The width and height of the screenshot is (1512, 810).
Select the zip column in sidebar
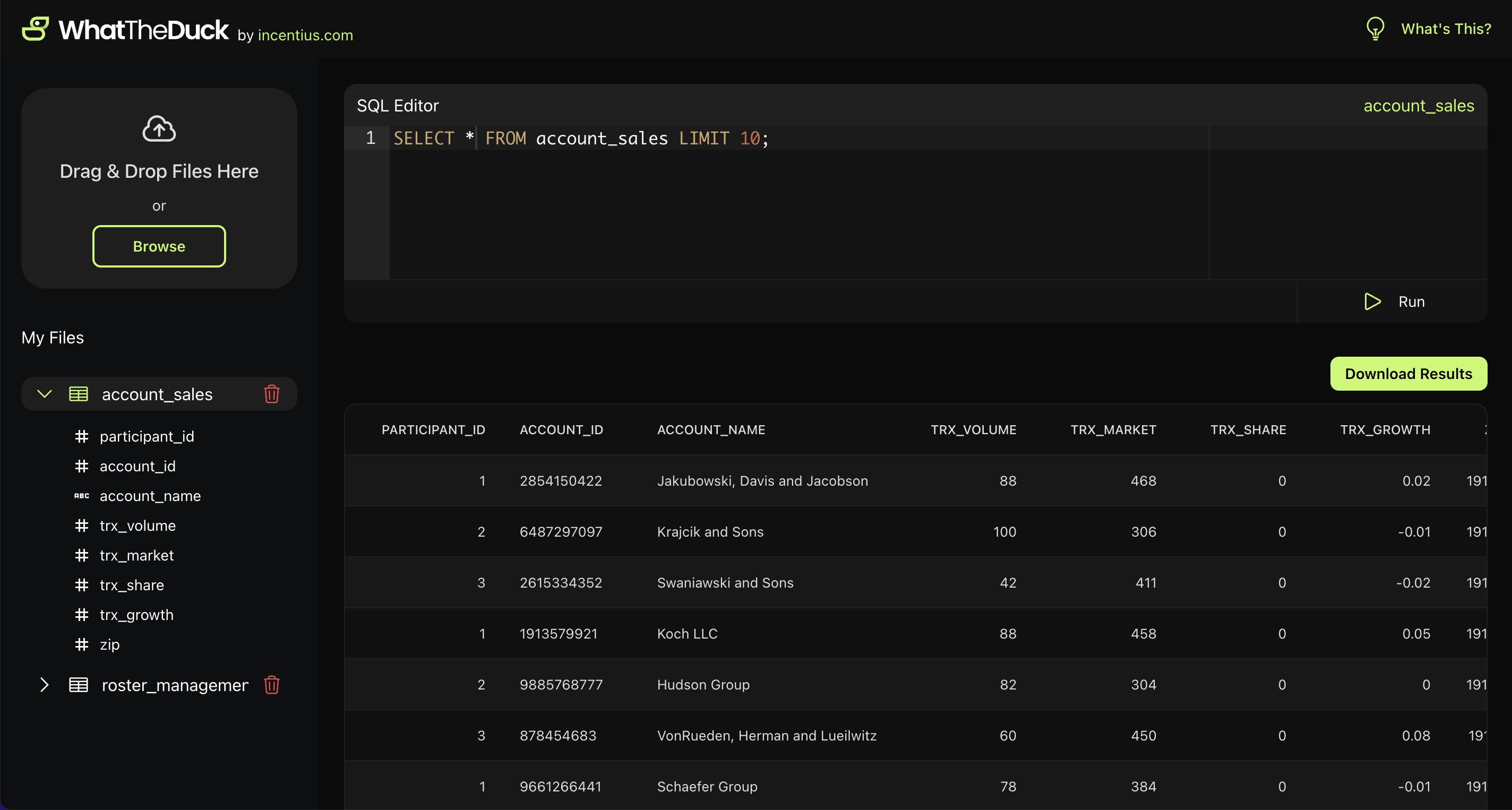coord(110,644)
